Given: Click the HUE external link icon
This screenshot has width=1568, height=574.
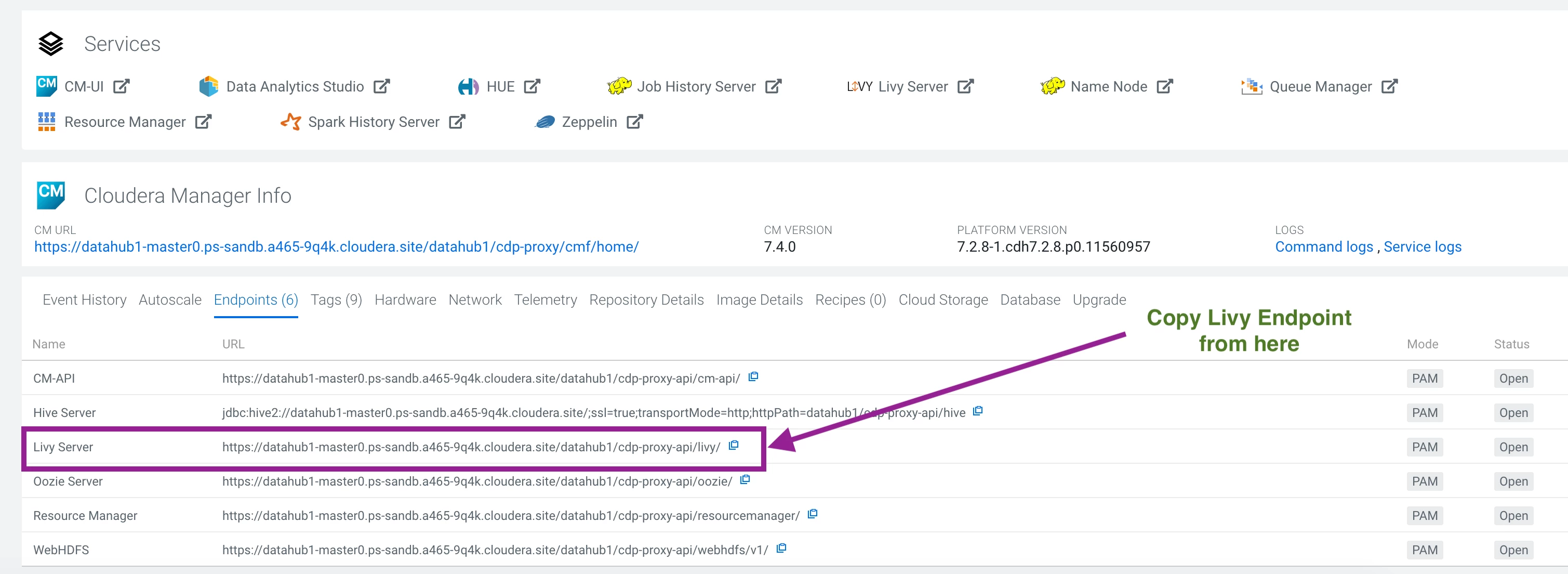Looking at the screenshot, I should pyautogui.click(x=532, y=86).
